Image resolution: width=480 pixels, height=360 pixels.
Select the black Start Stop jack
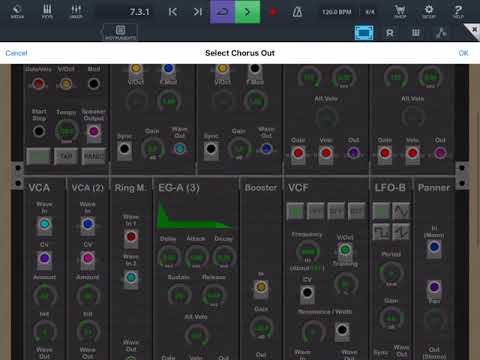(39, 131)
